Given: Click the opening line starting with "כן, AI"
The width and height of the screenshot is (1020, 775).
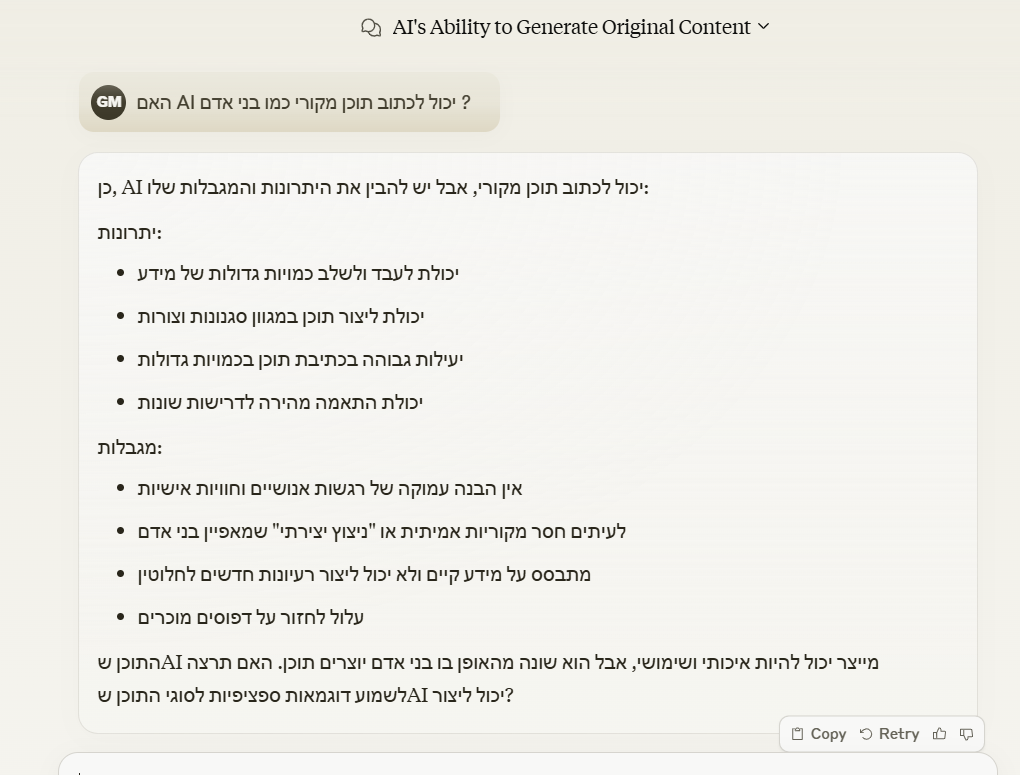Looking at the screenshot, I should pos(373,188).
